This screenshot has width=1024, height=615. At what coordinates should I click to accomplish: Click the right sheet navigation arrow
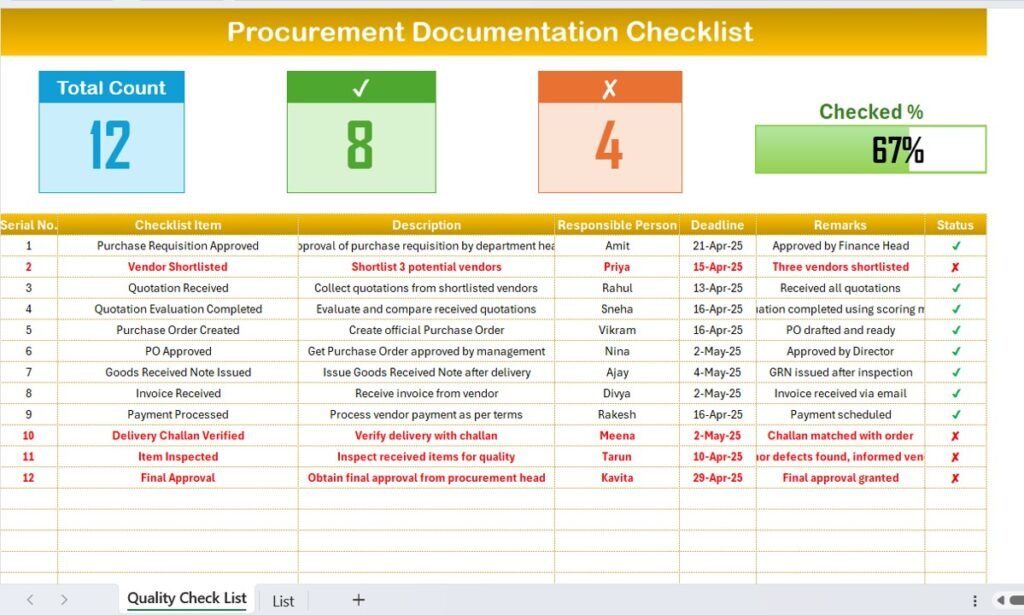click(x=63, y=599)
